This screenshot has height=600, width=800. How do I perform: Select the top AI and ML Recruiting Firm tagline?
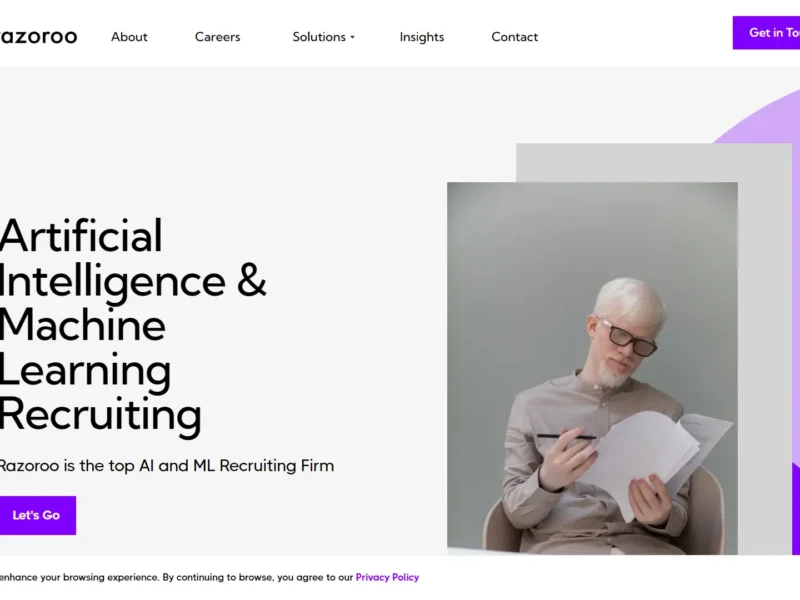(x=166, y=465)
